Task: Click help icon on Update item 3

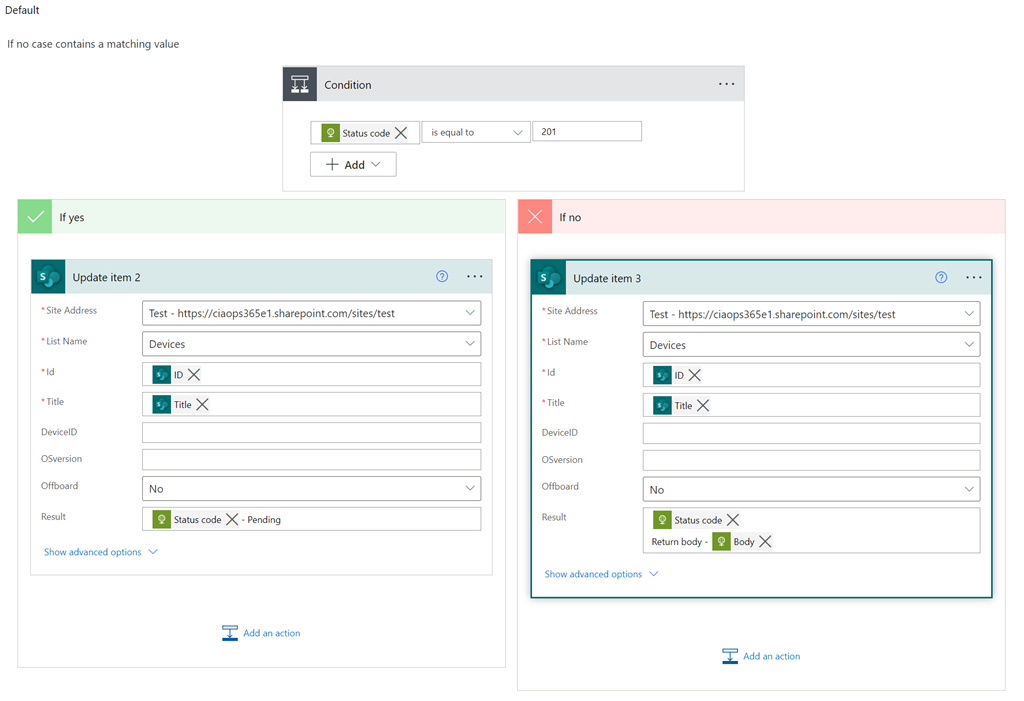Action: pyautogui.click(x=941, y=278)
